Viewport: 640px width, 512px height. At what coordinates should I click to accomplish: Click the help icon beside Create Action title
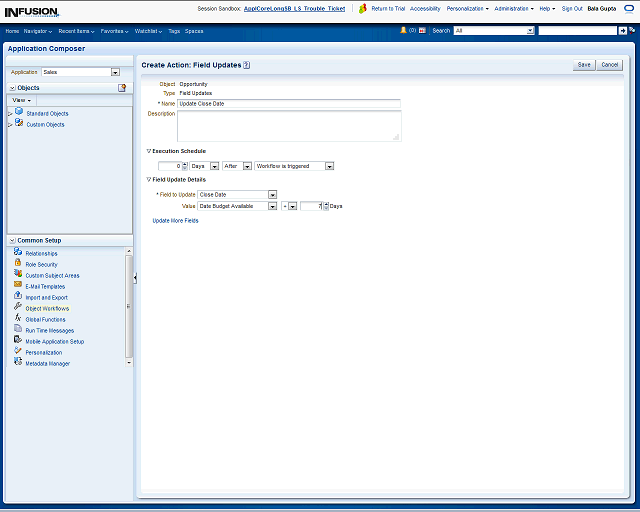point(246,65)
